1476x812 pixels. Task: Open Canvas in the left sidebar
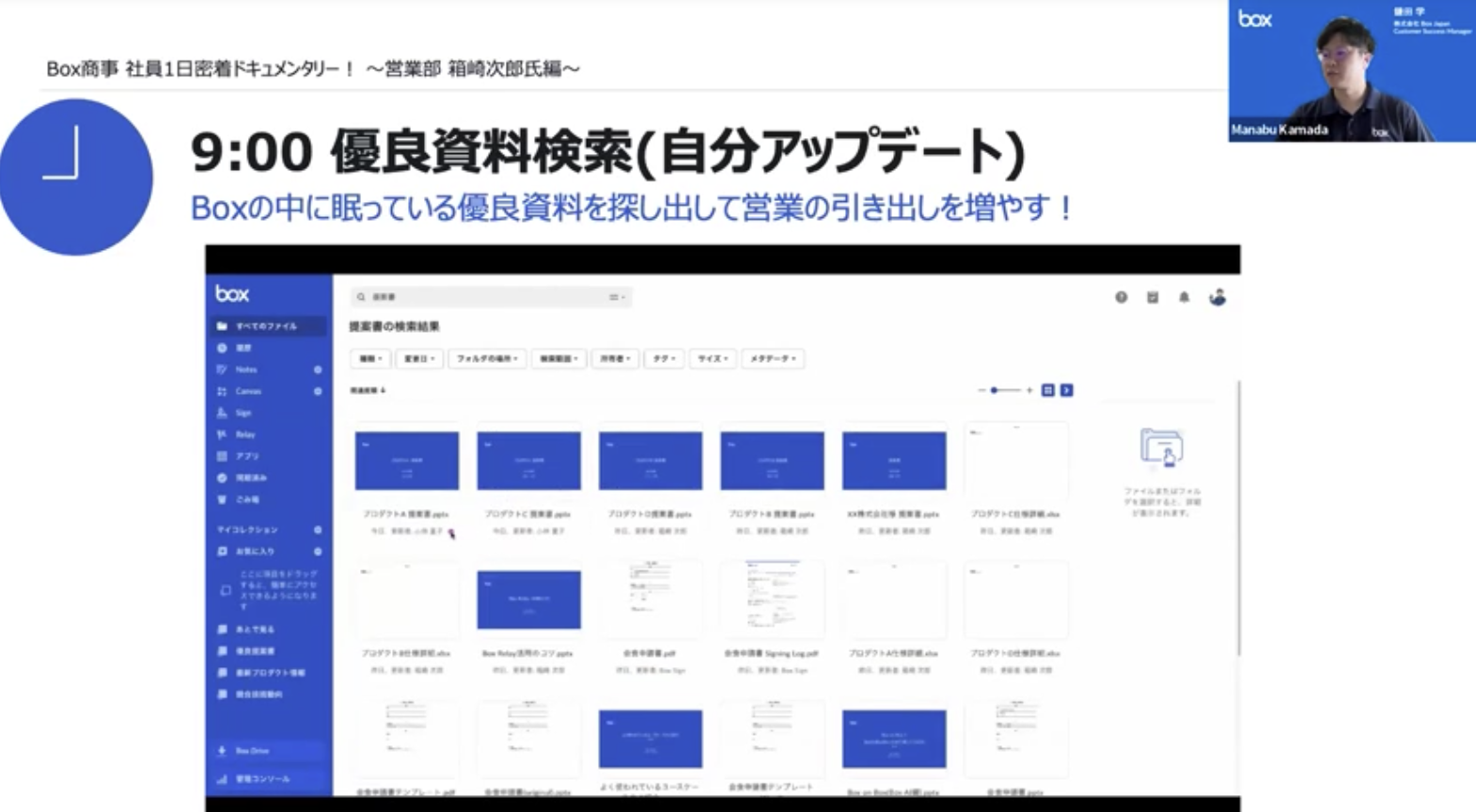tap(248, 391)
